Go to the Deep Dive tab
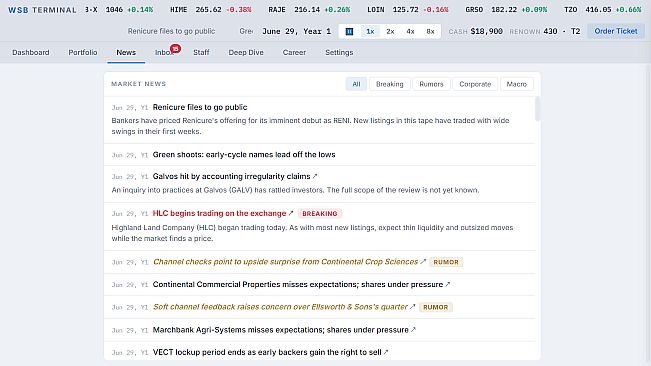 (246, 52)
